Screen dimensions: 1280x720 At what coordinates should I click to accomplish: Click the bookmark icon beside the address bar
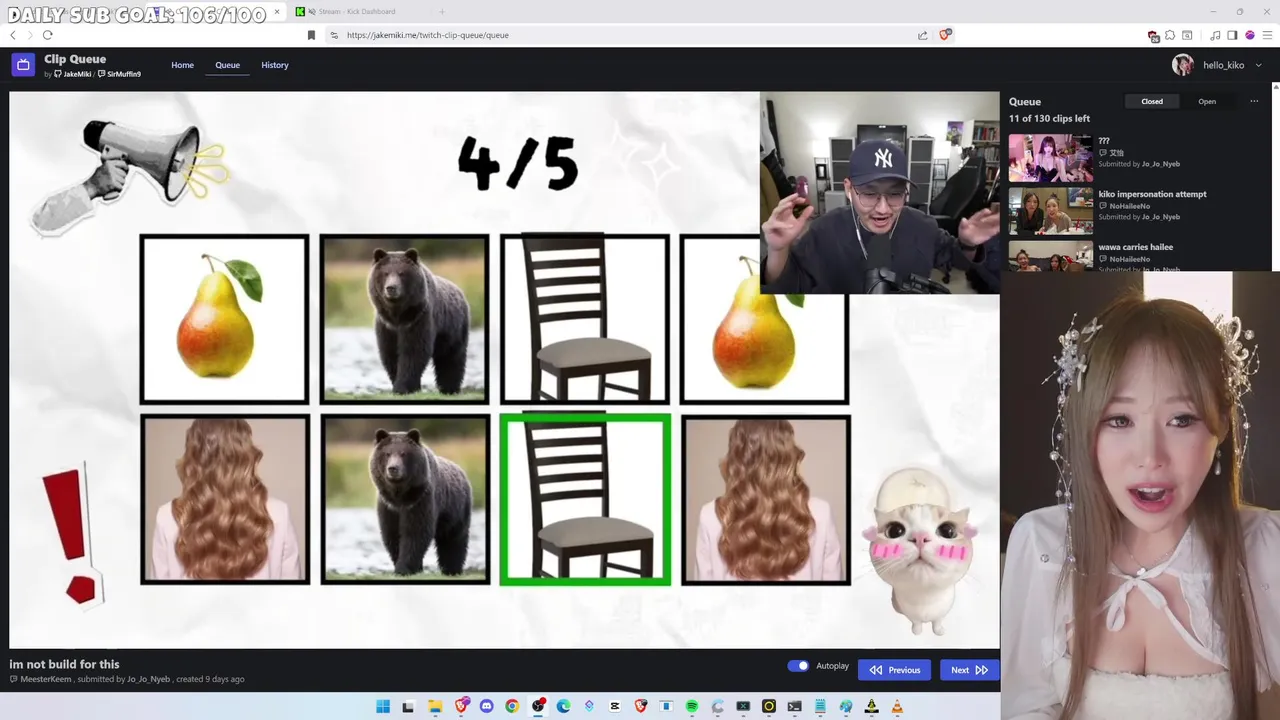[311, 35]
